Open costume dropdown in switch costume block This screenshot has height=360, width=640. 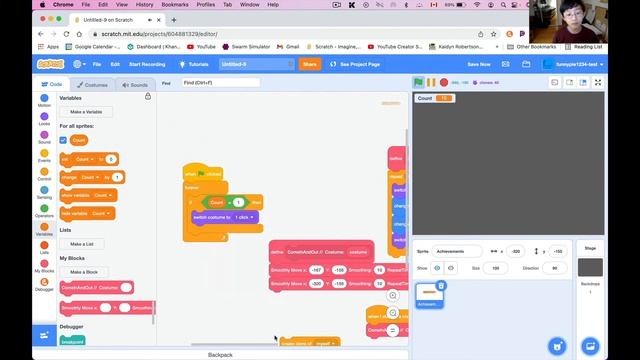[244, 217]
